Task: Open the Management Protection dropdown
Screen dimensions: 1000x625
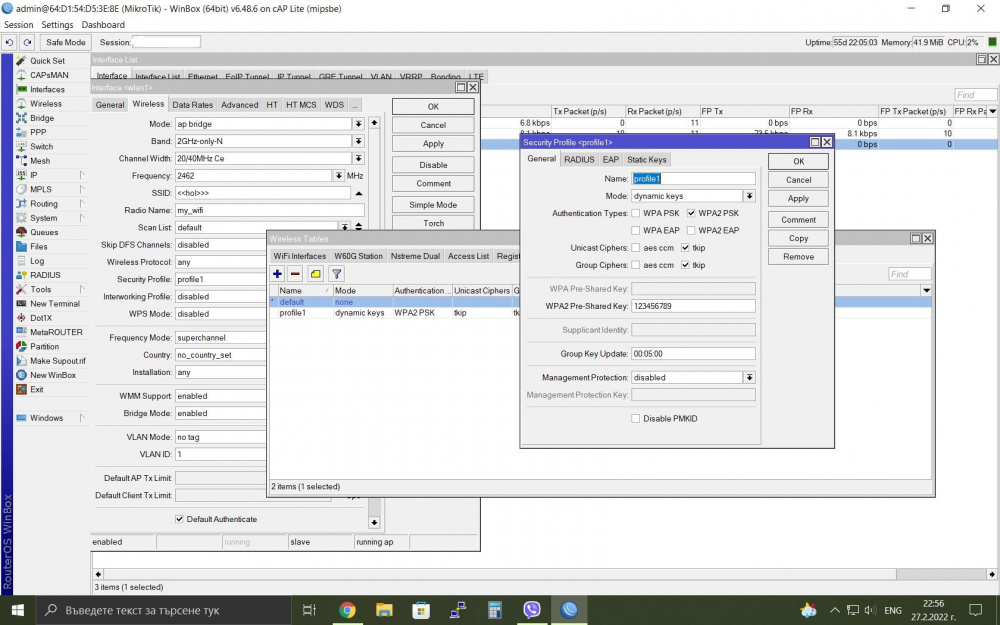Action: (749, 378)
